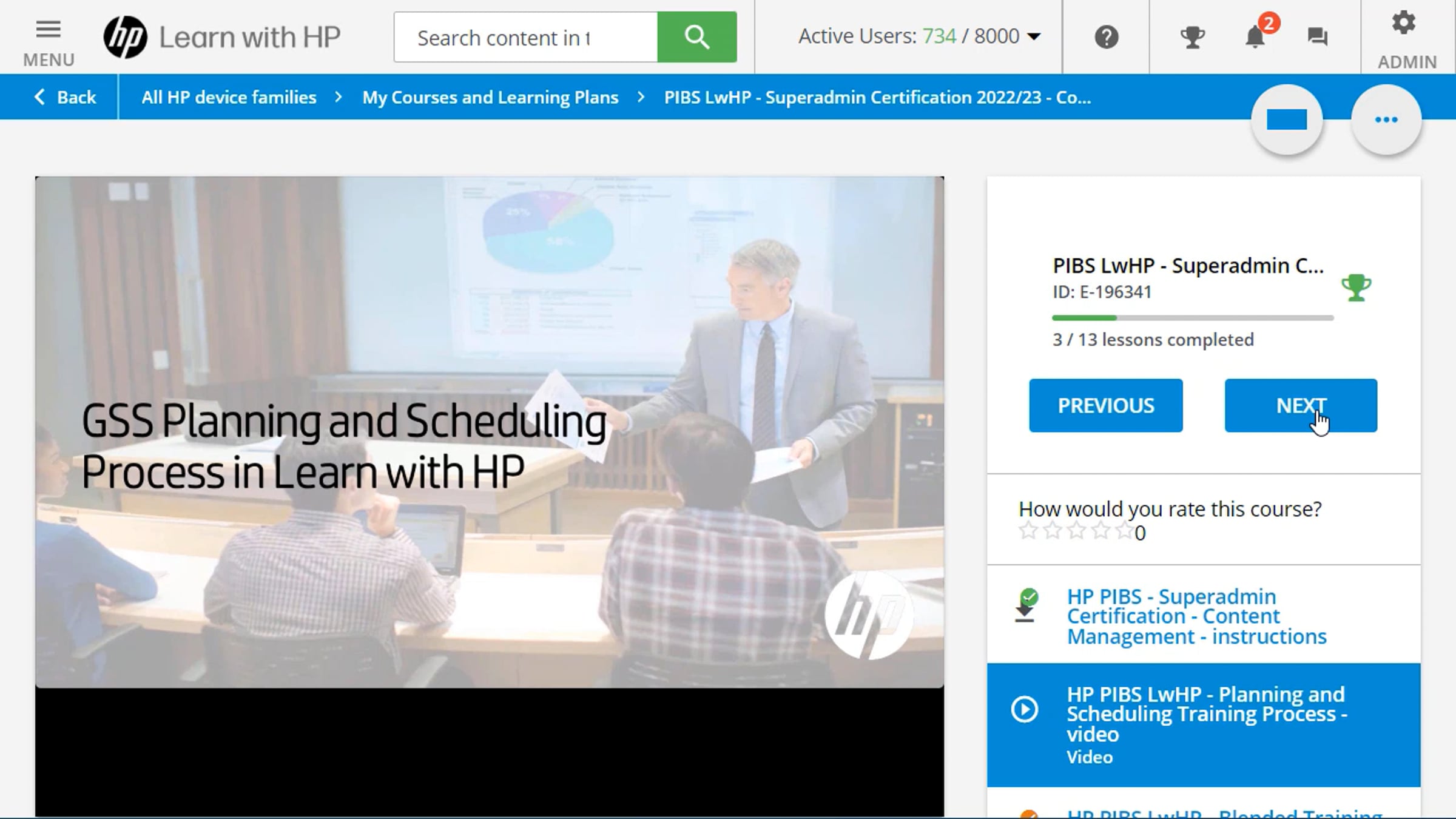The height and width of the screenshot is (819, 1456).
Task: Open the three-dots more options button
Action: point(1386,120)
